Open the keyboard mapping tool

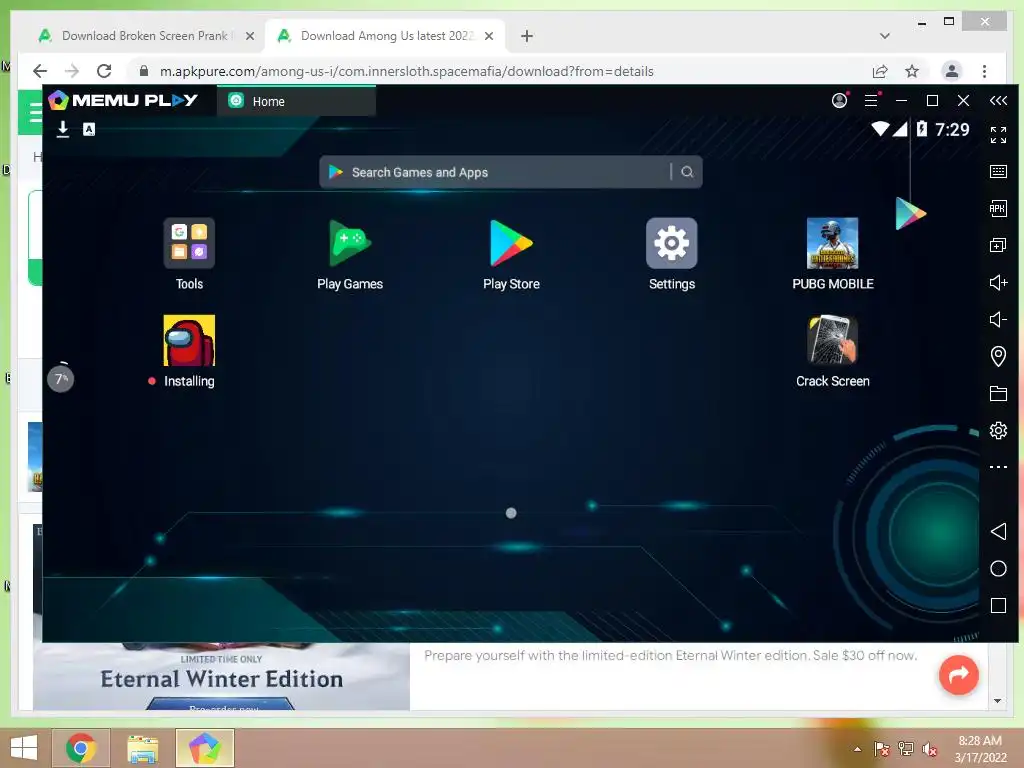(x=998, y=172)
